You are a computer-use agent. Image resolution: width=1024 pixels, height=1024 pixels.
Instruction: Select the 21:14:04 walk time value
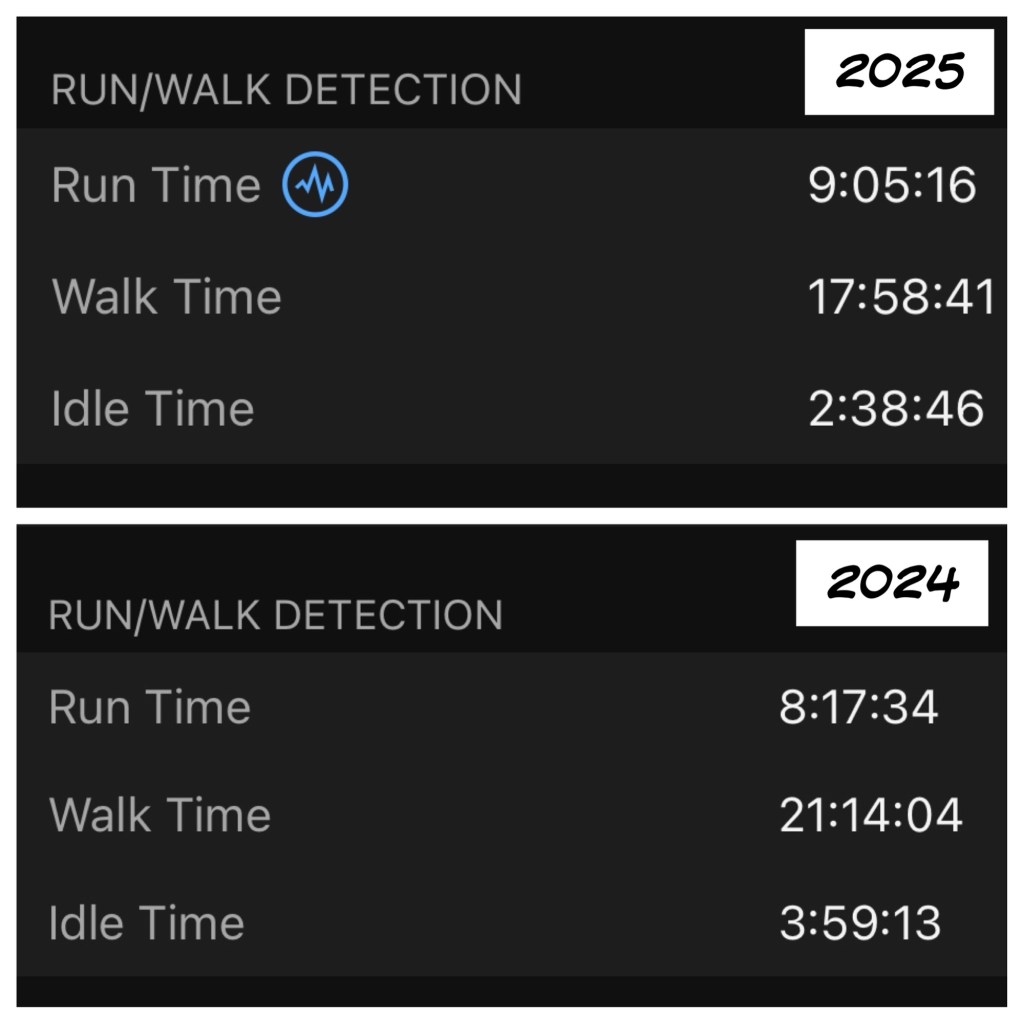pyautogui.click(x=870, y=815)
